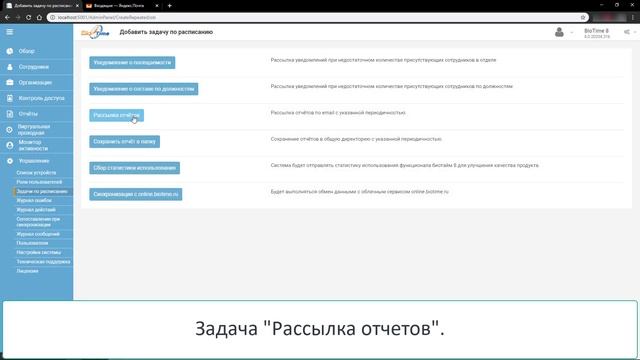Open Журнал действий submenu item
The image size is (640, 360).
tap(36, 210)
